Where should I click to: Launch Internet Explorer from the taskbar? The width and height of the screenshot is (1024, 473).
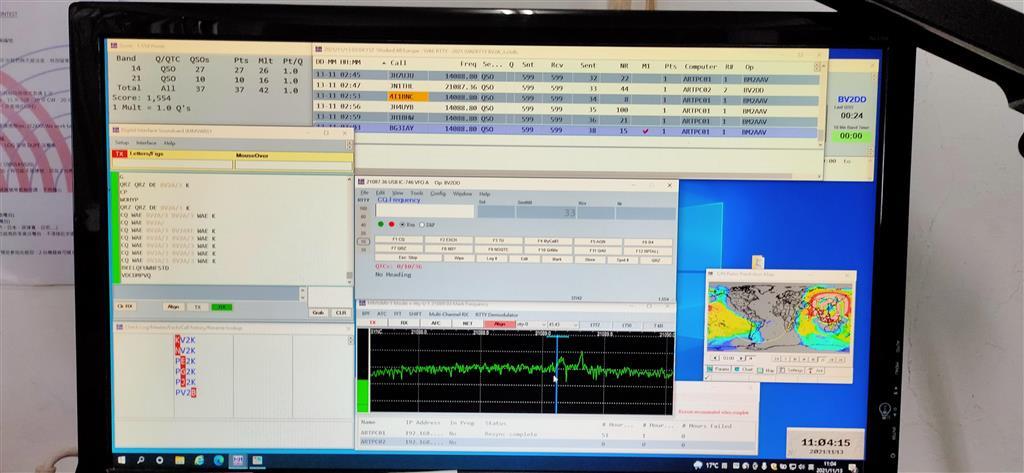click(199, 460)
